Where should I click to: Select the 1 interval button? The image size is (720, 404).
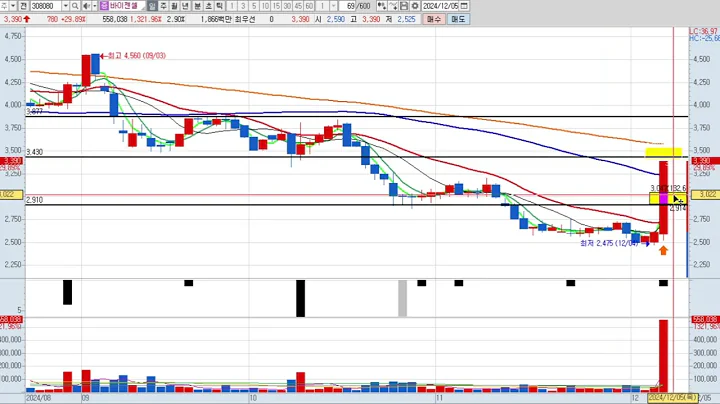point(232,6)
